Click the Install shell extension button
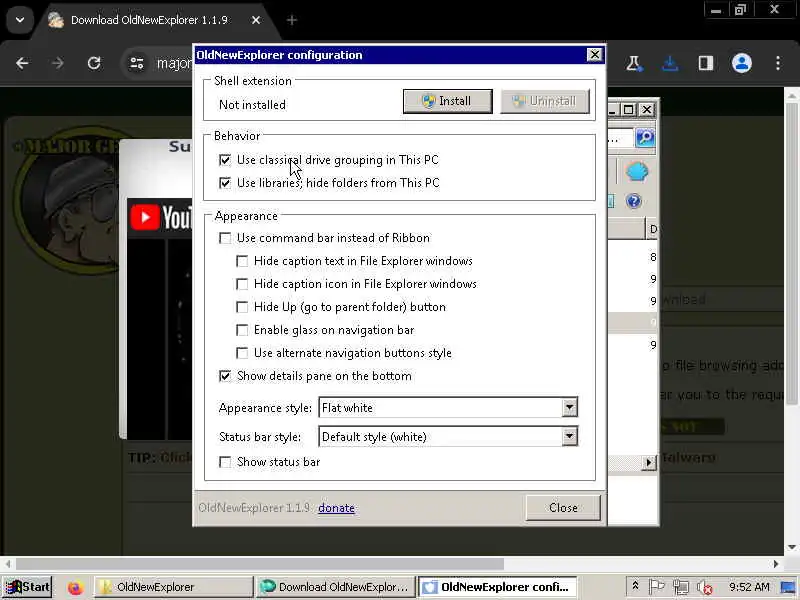 click(447, 101)
